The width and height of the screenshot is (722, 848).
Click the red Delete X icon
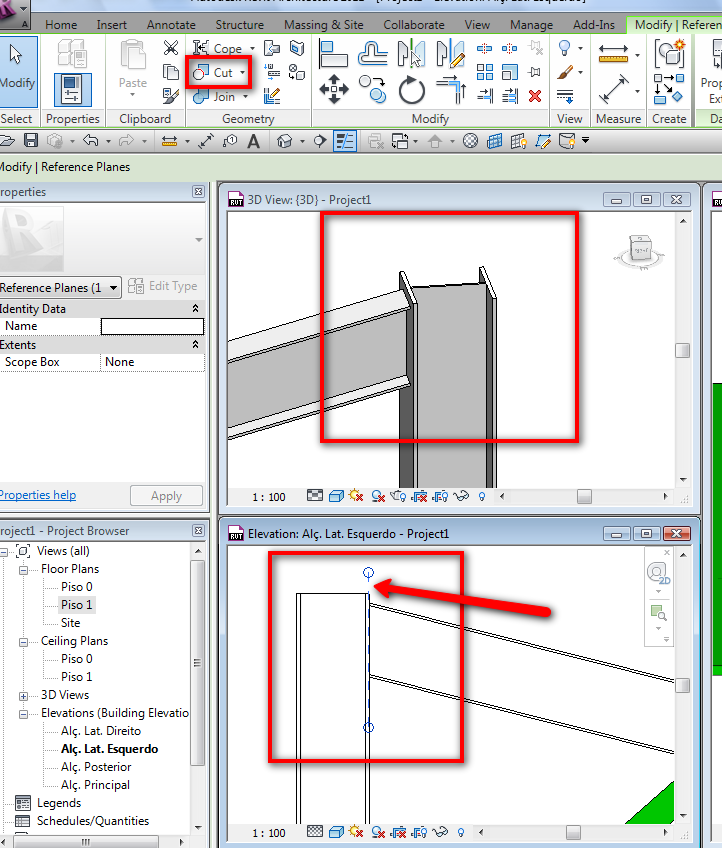click(535, 96)
